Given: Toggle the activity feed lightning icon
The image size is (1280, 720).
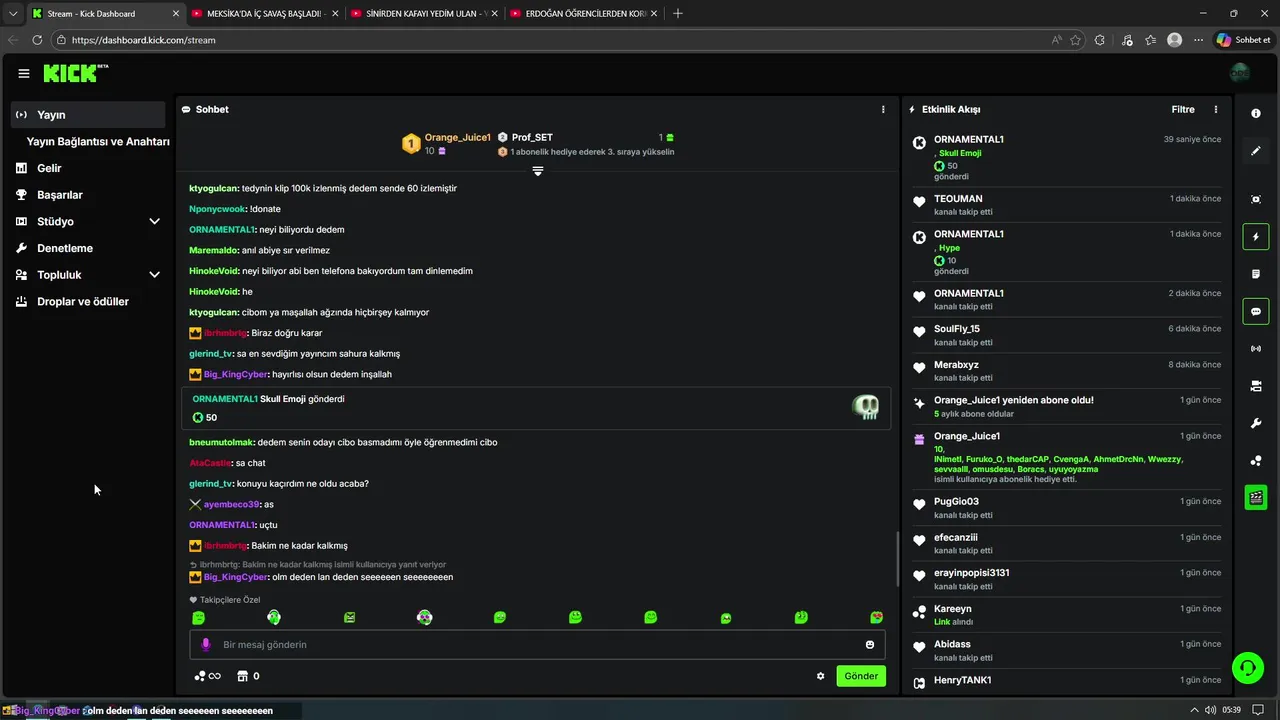Looking at the screenshot, I should tap(1256, 237).
